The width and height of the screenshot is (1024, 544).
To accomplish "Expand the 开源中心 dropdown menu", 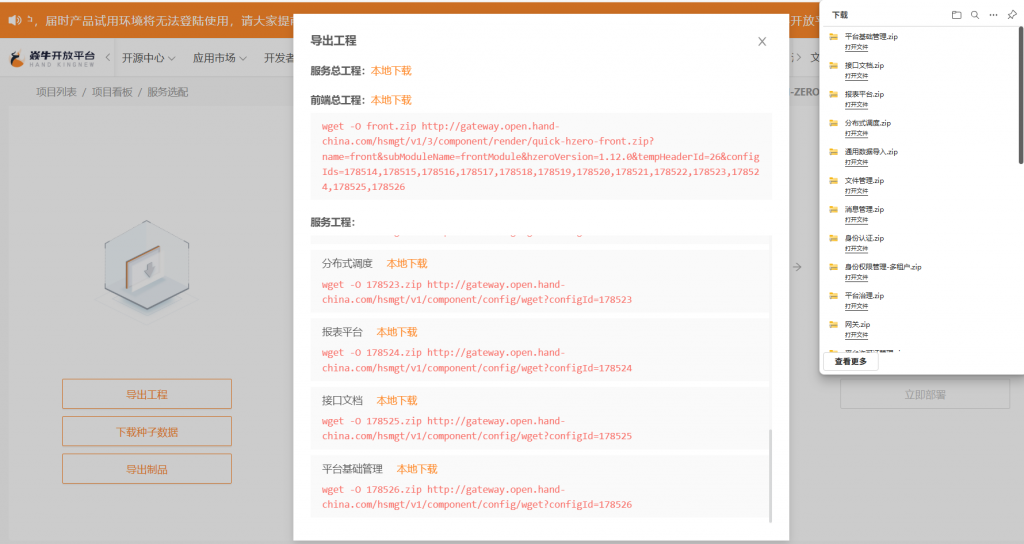I will 148,58.
